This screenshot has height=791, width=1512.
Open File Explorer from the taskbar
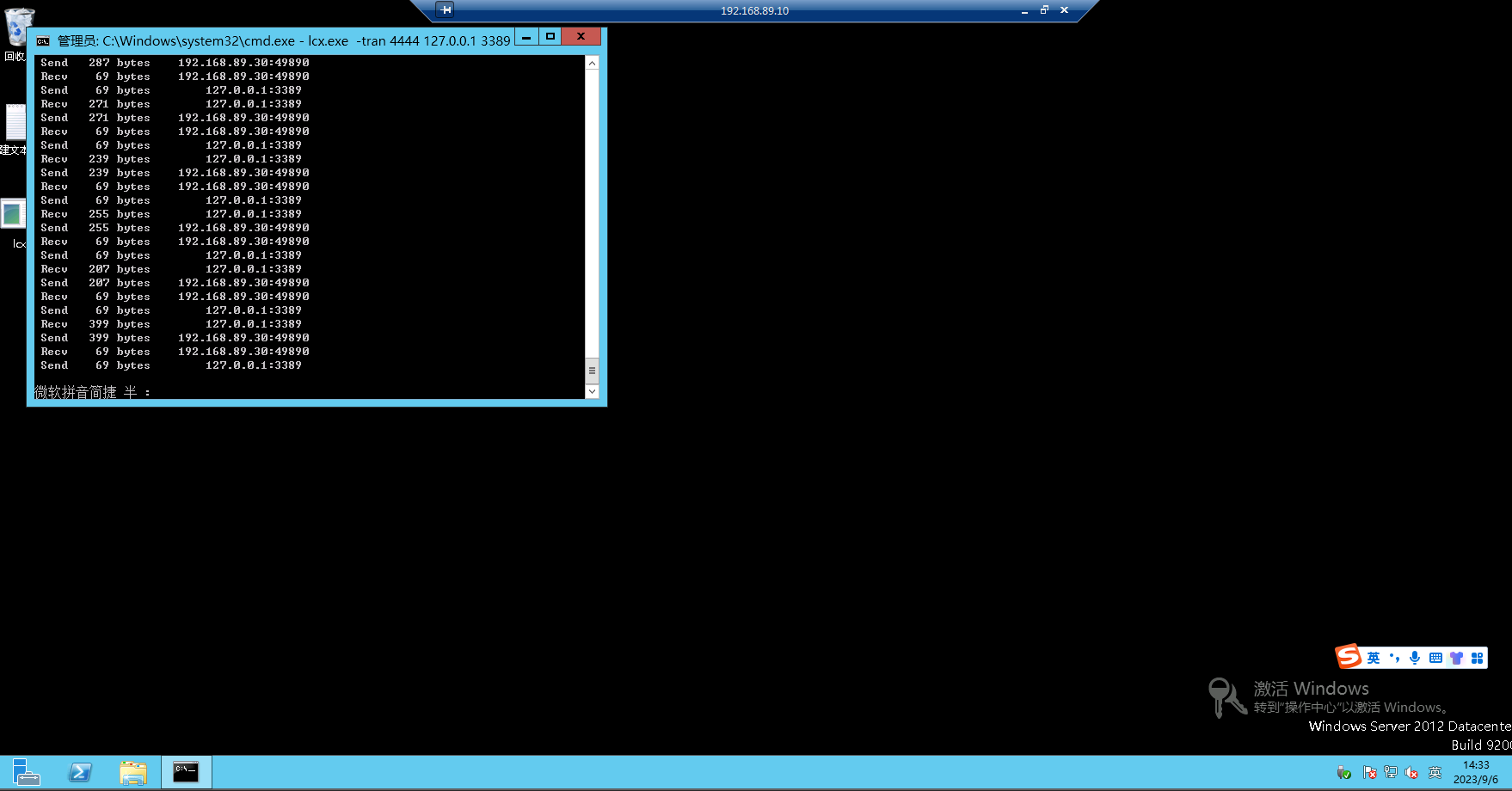[x=133, y=772]
